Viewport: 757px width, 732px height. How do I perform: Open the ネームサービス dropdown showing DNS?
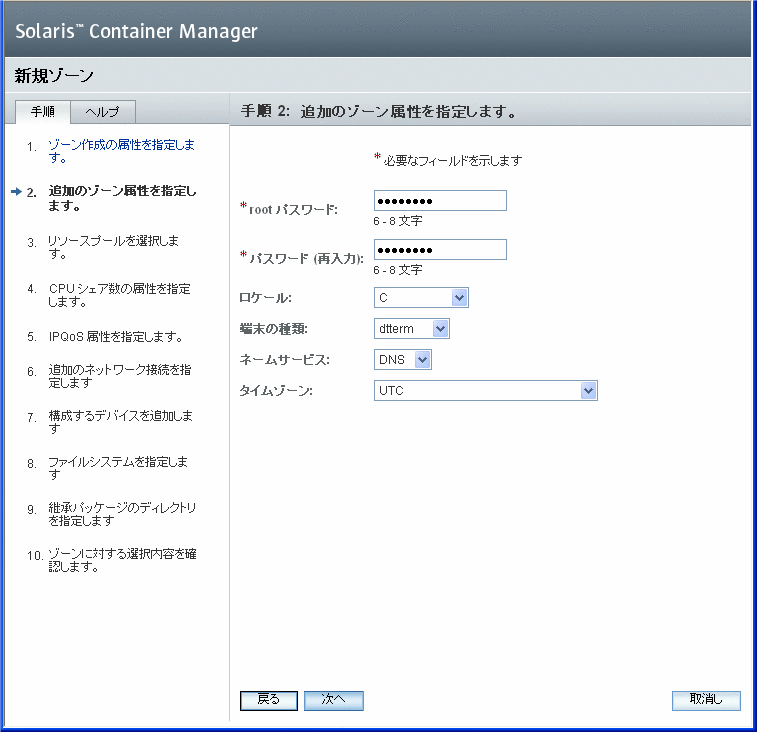tap(403, 360)
